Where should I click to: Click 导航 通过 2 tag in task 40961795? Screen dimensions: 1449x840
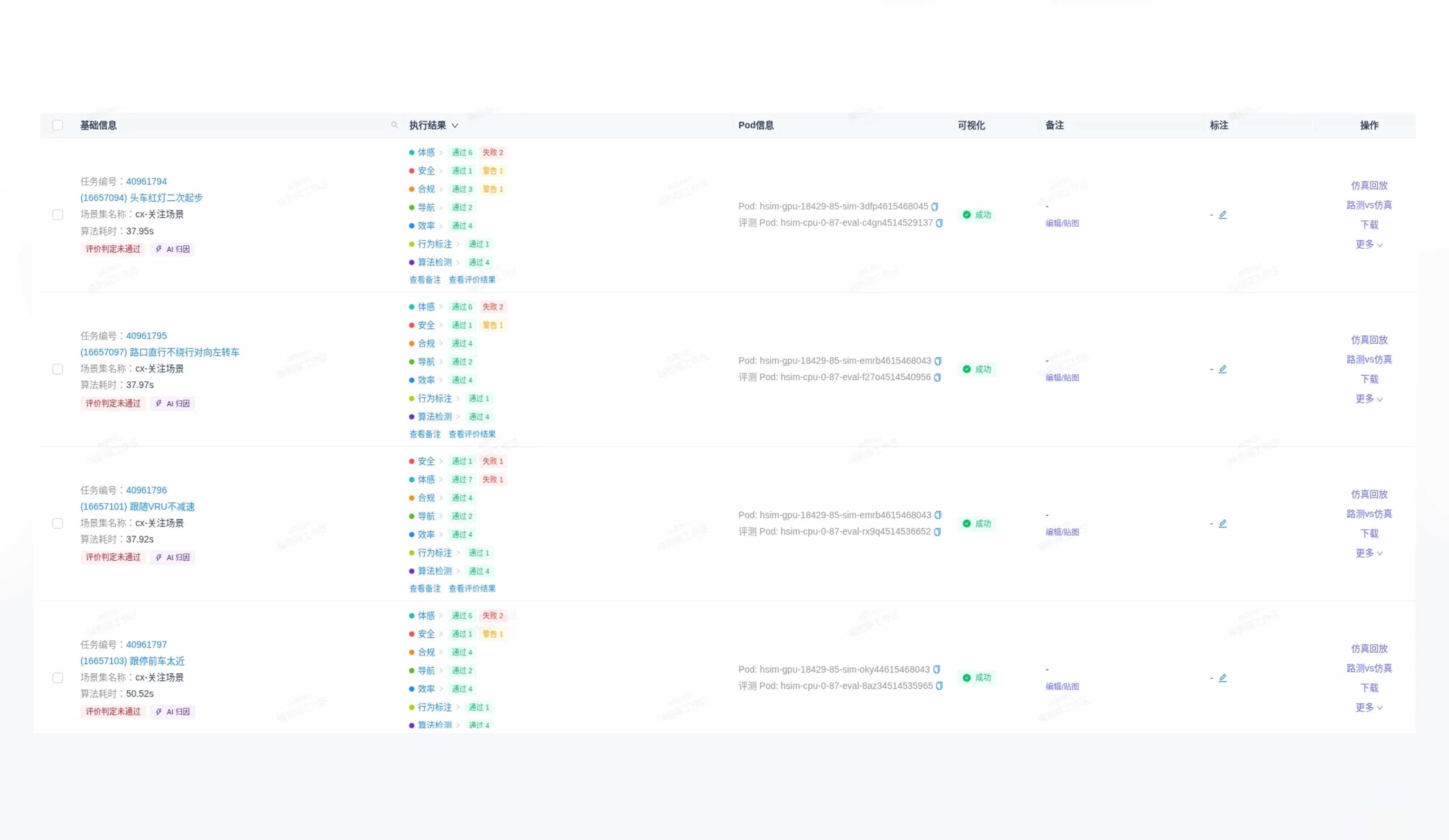(462, 362)
